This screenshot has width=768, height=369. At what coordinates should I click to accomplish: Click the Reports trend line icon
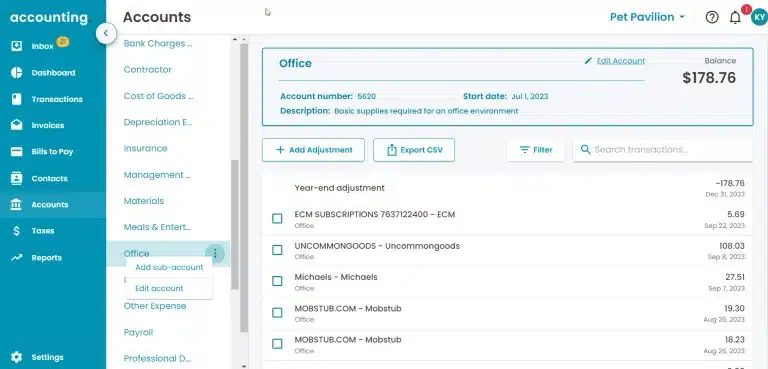[16, 257]
